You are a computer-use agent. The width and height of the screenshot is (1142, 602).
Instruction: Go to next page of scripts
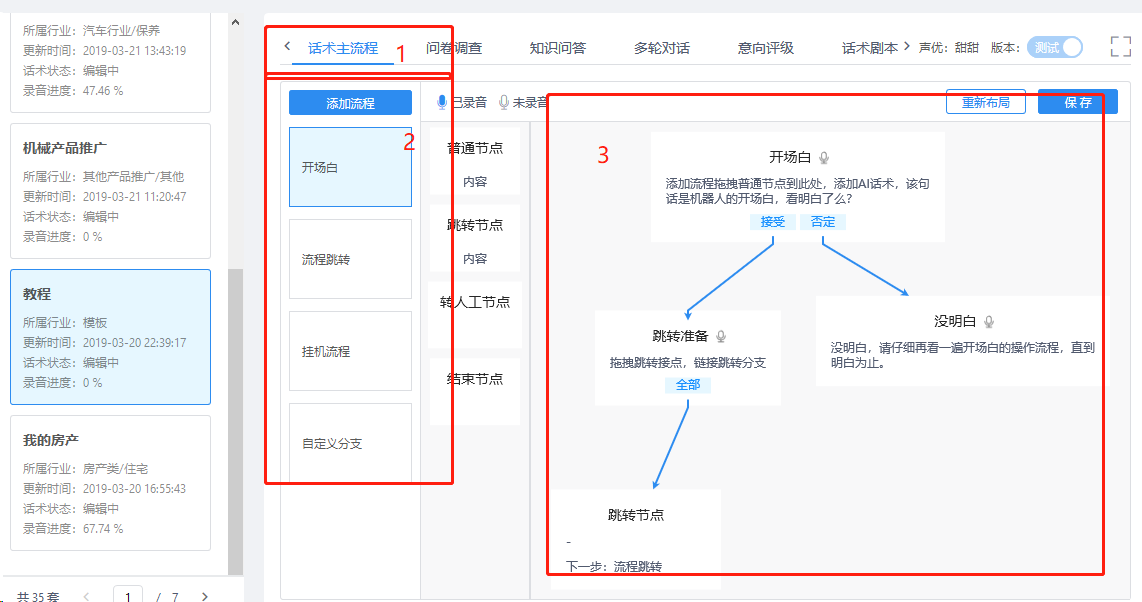point(205,597)
